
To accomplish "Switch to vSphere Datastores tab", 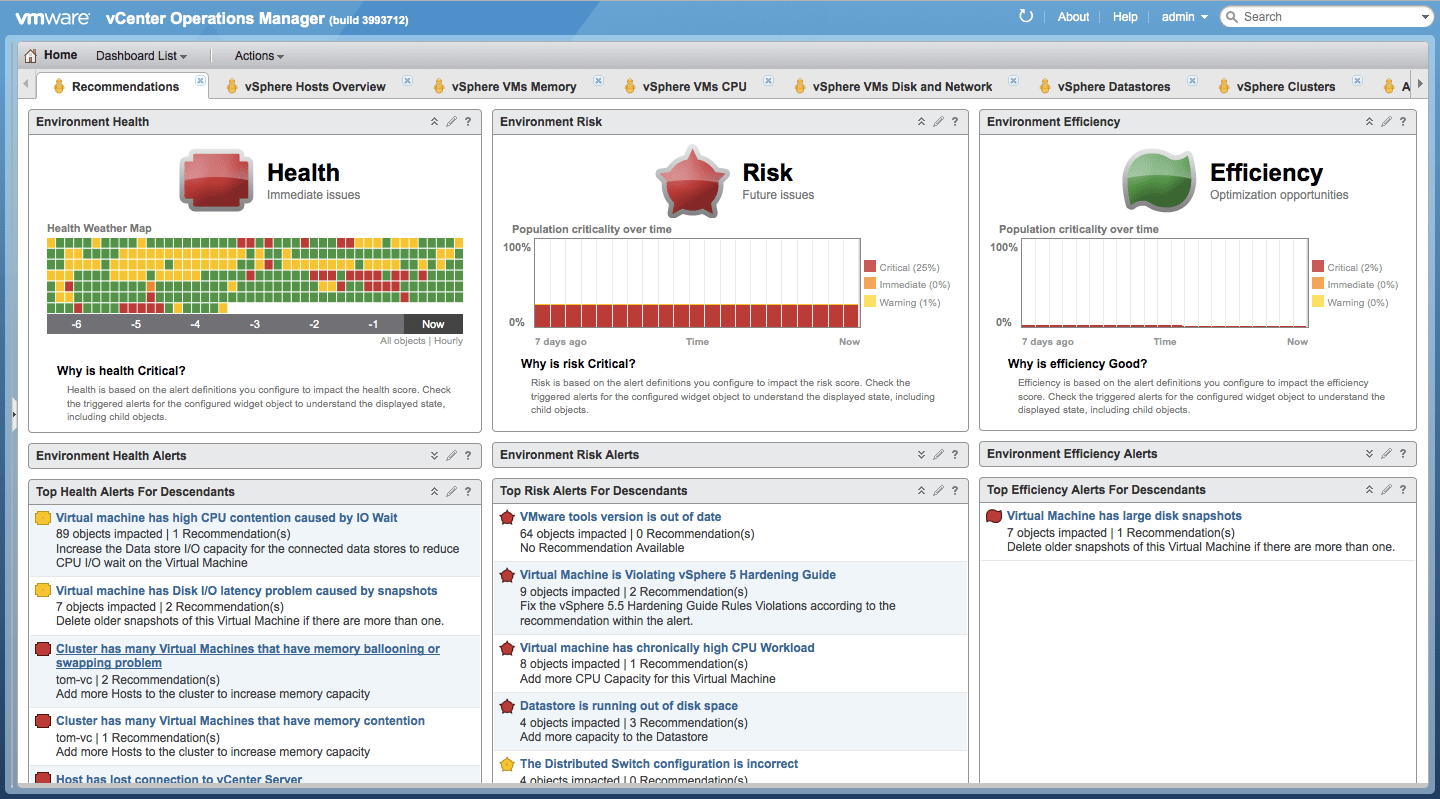I will (x=1113, y=87).
